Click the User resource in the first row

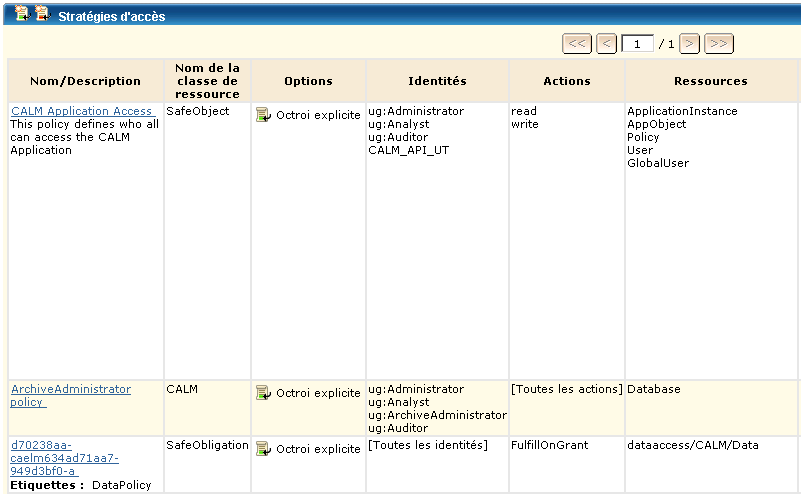point(640,150)
